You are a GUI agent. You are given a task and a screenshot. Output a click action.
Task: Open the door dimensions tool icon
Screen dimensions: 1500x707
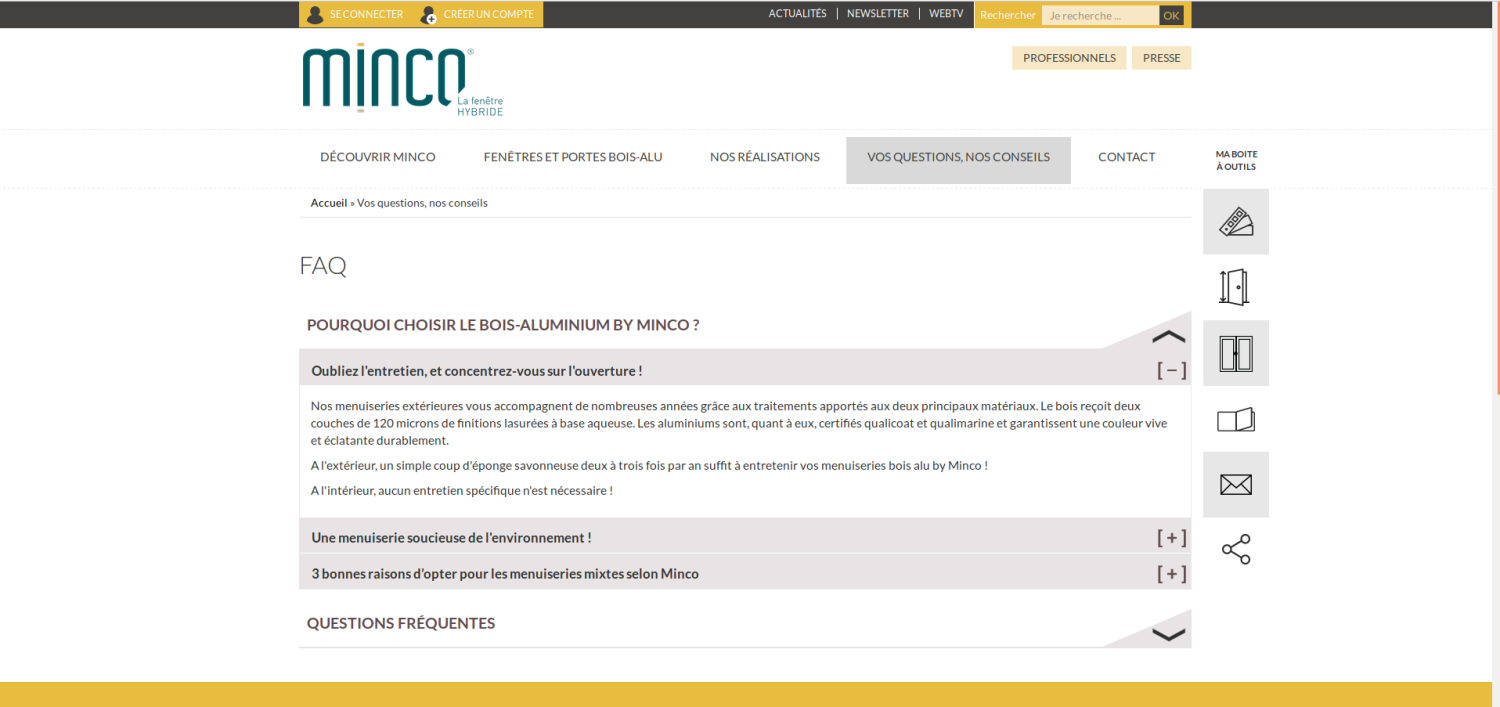(1236, 287)
